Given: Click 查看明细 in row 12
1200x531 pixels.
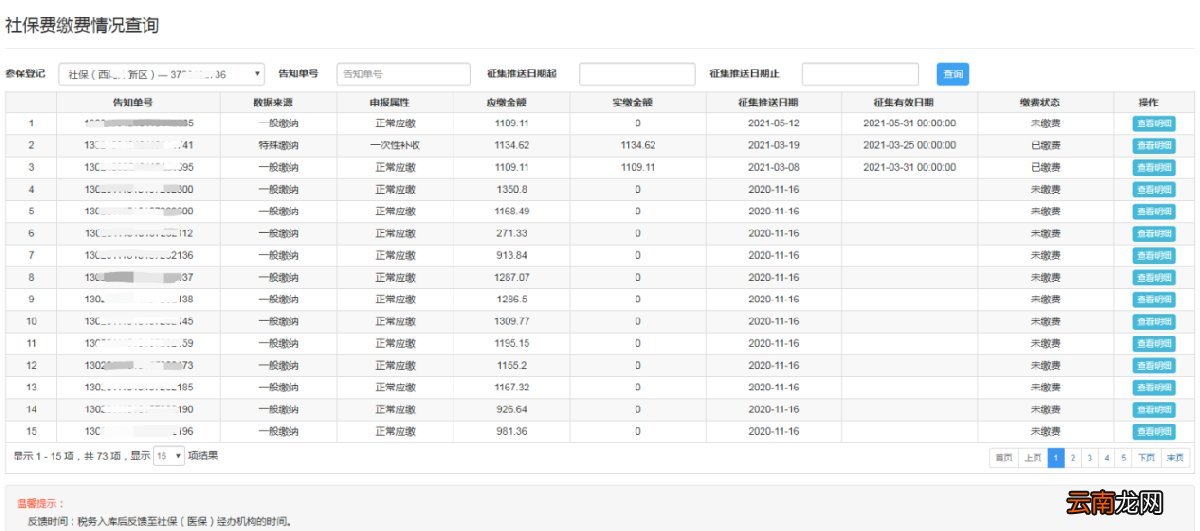Looking at the screenshot, I should click(x=1154, y=366).
